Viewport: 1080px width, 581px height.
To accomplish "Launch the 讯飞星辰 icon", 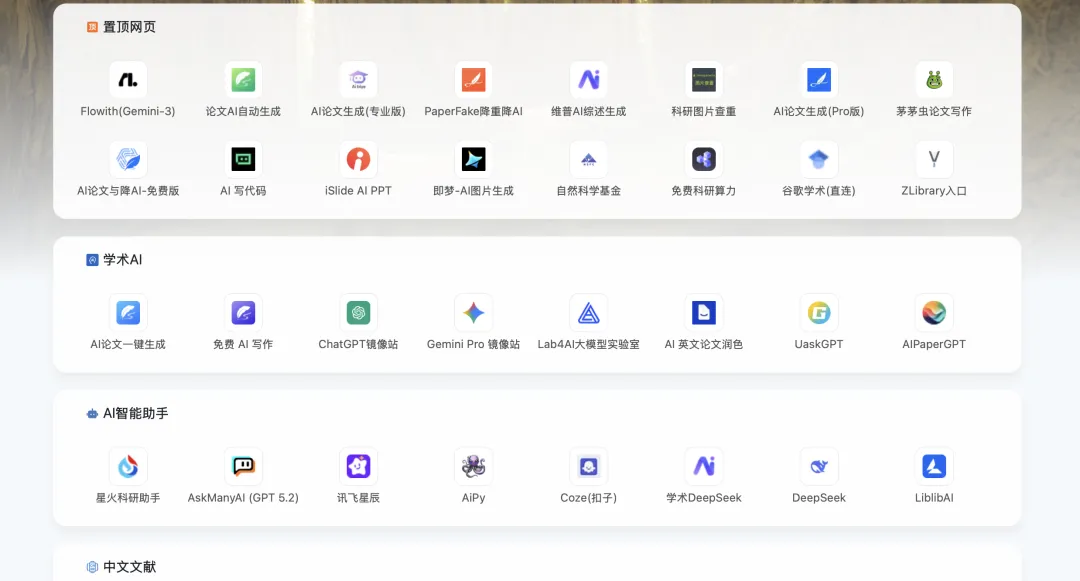I will click(358, 467).
